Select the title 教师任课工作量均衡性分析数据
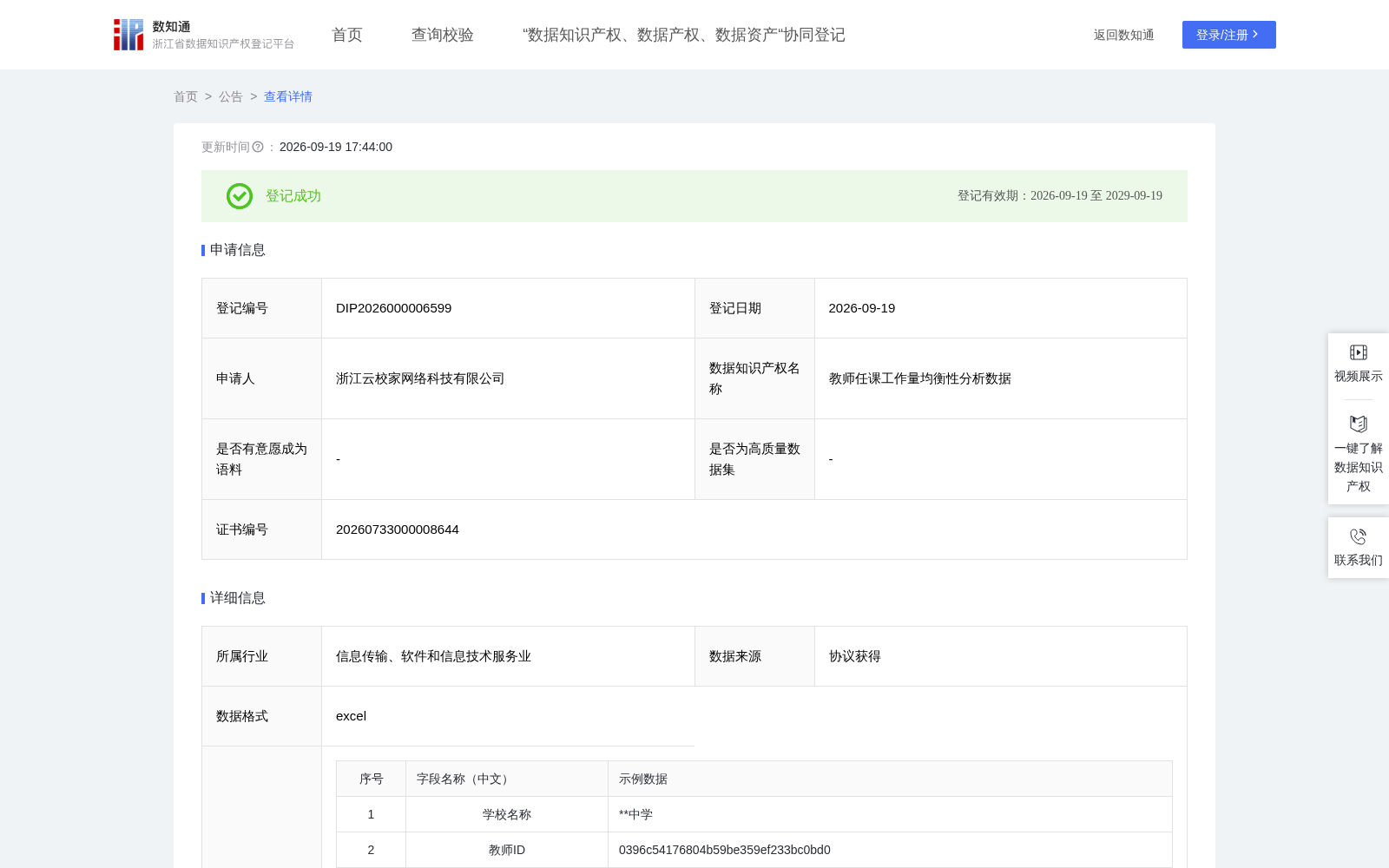This screenshot has width=1389, height=868. click(x=920, y=378)
